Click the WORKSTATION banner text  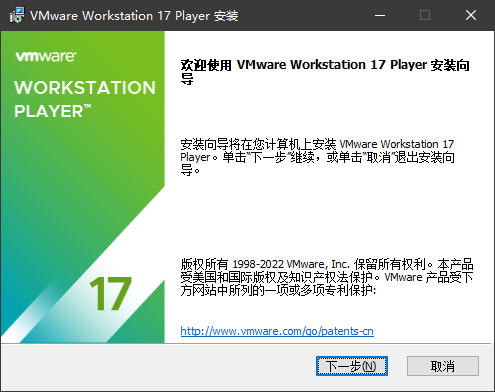pos(85,88)
